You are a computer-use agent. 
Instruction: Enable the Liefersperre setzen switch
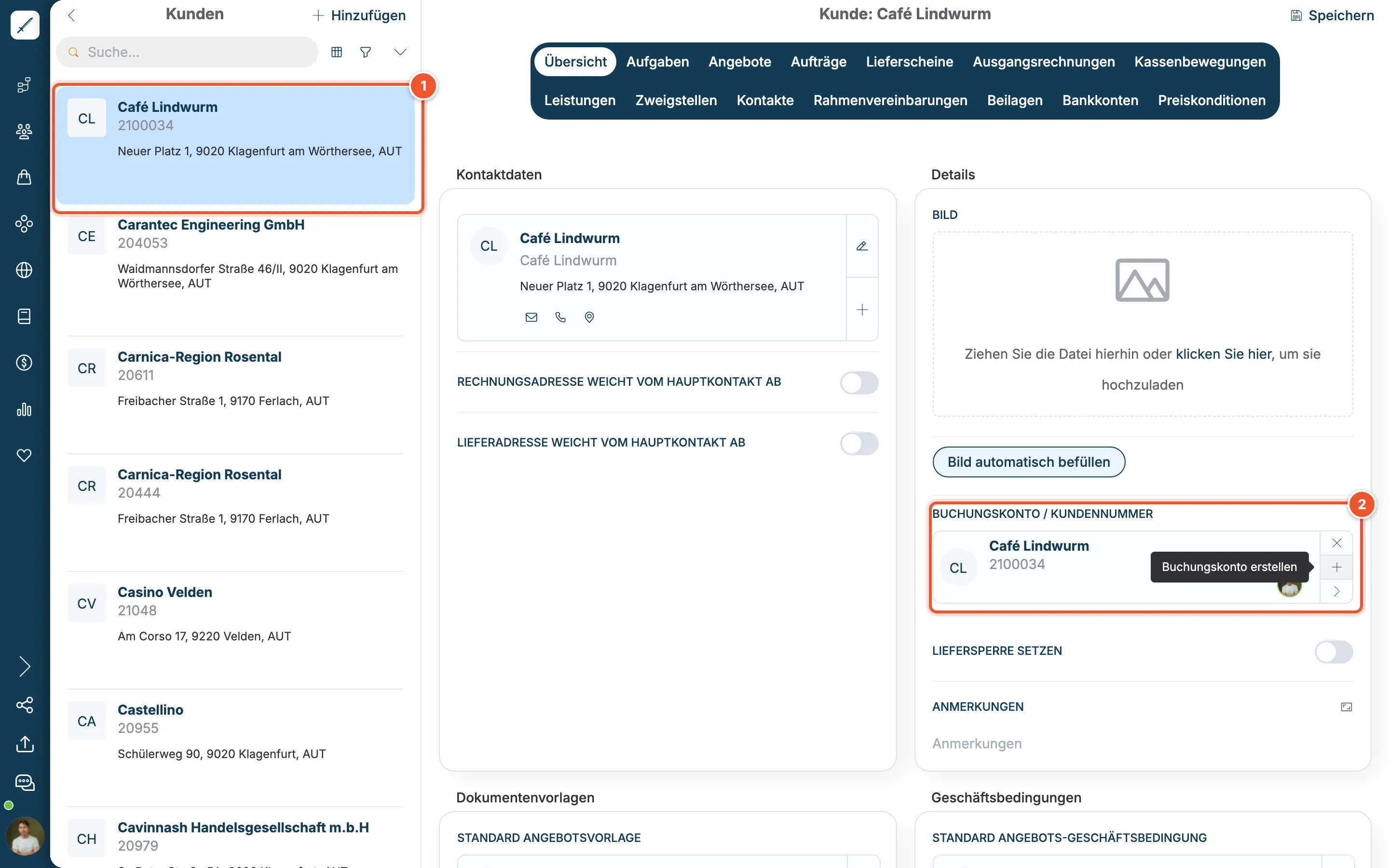[x=1334, y=652]
